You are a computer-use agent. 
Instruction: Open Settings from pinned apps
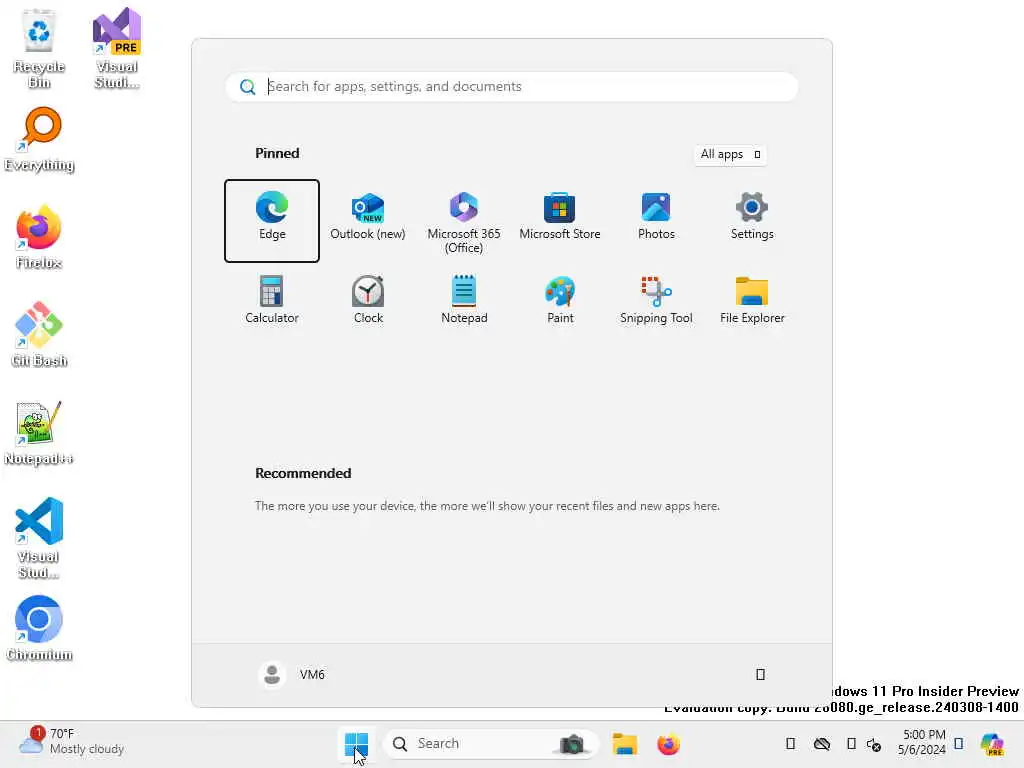click(x=752, y=220)
